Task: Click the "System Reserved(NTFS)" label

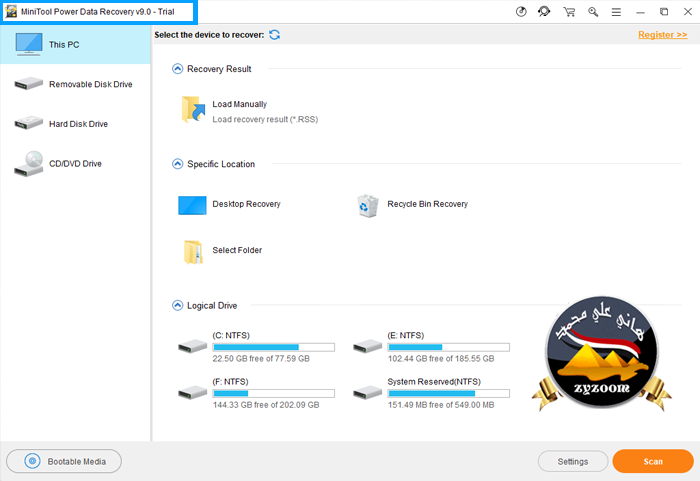Action: (434, 382)
